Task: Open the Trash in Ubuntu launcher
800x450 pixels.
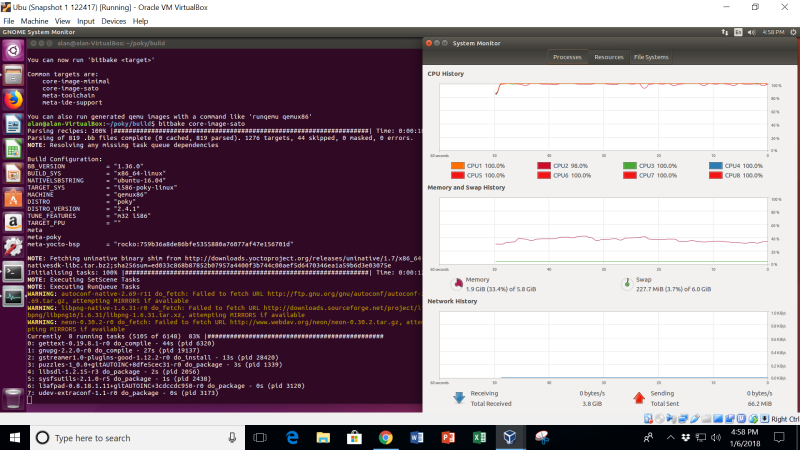Action: (x=13, y=398)
